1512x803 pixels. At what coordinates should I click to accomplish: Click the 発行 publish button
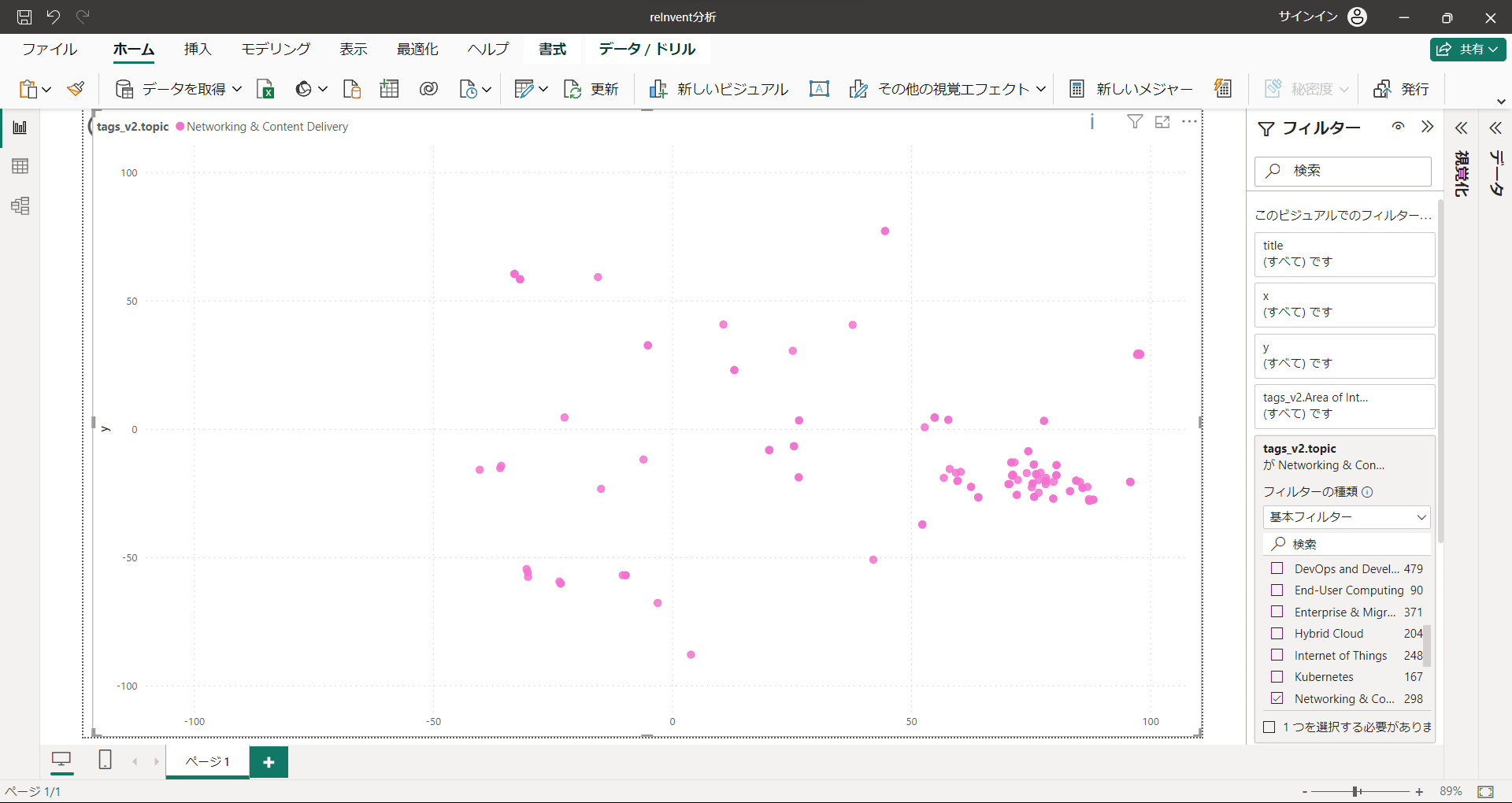[1401, 89]
